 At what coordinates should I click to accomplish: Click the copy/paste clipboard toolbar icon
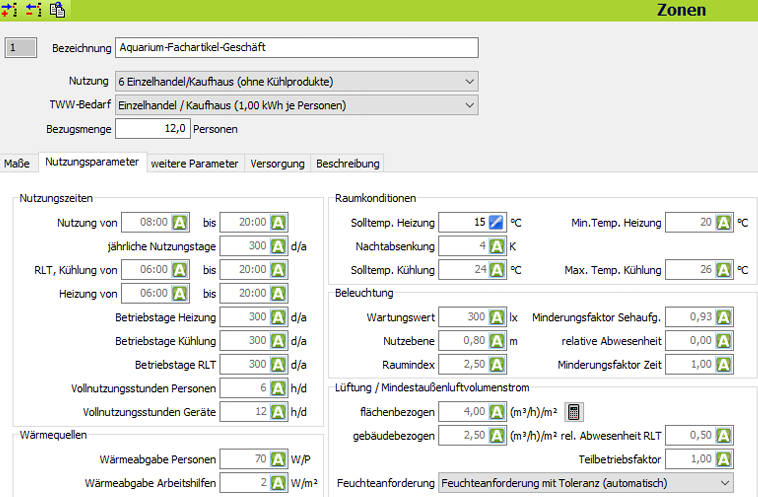(x=57, y=10)
